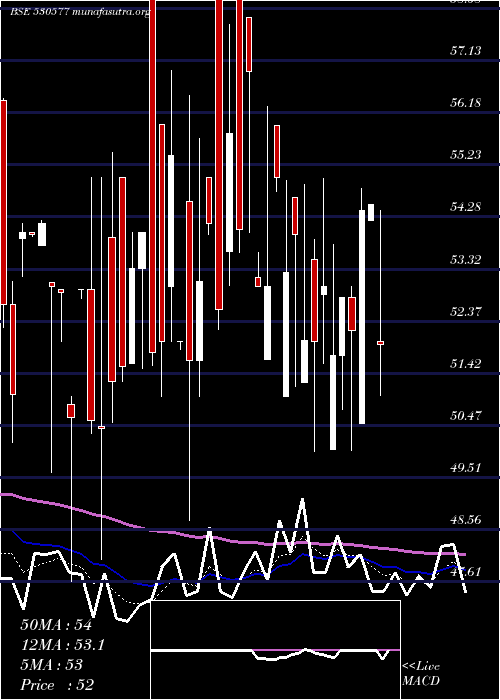Click the 54.28 price level label
The image size is (500, 700).
[x=466, y=207]
